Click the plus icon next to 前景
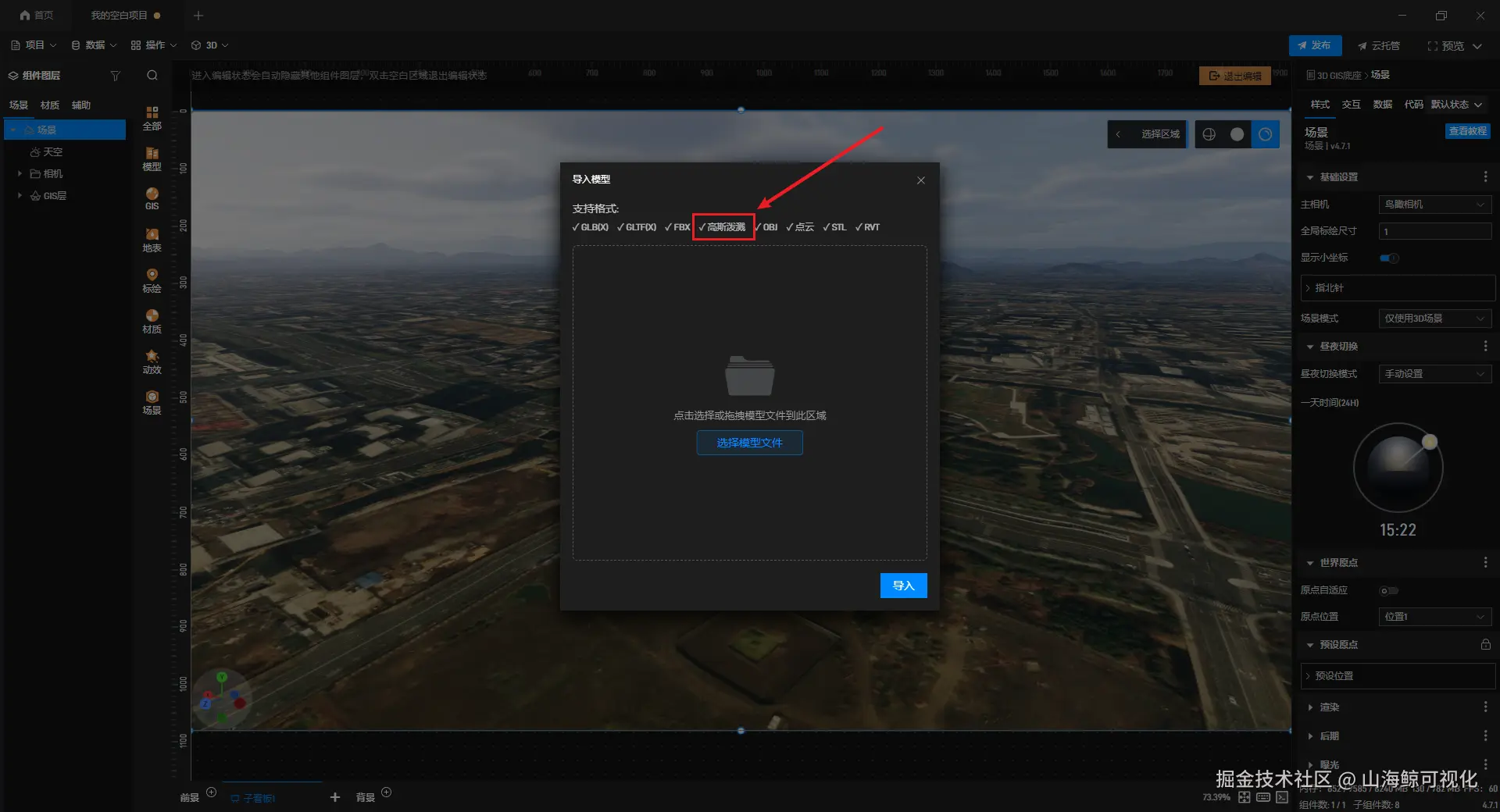This screenshot has width=1500, height=812. click(211, 792)
